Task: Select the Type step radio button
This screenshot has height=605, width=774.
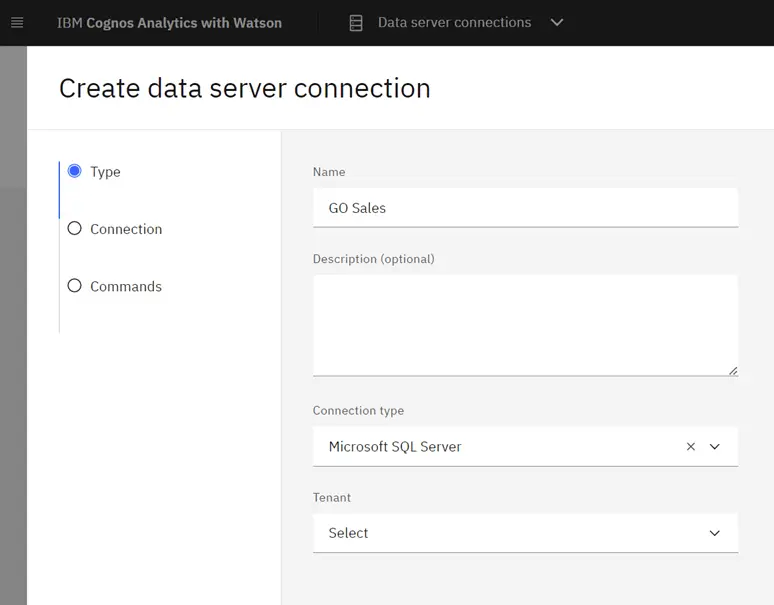Action: coord(75,171)
